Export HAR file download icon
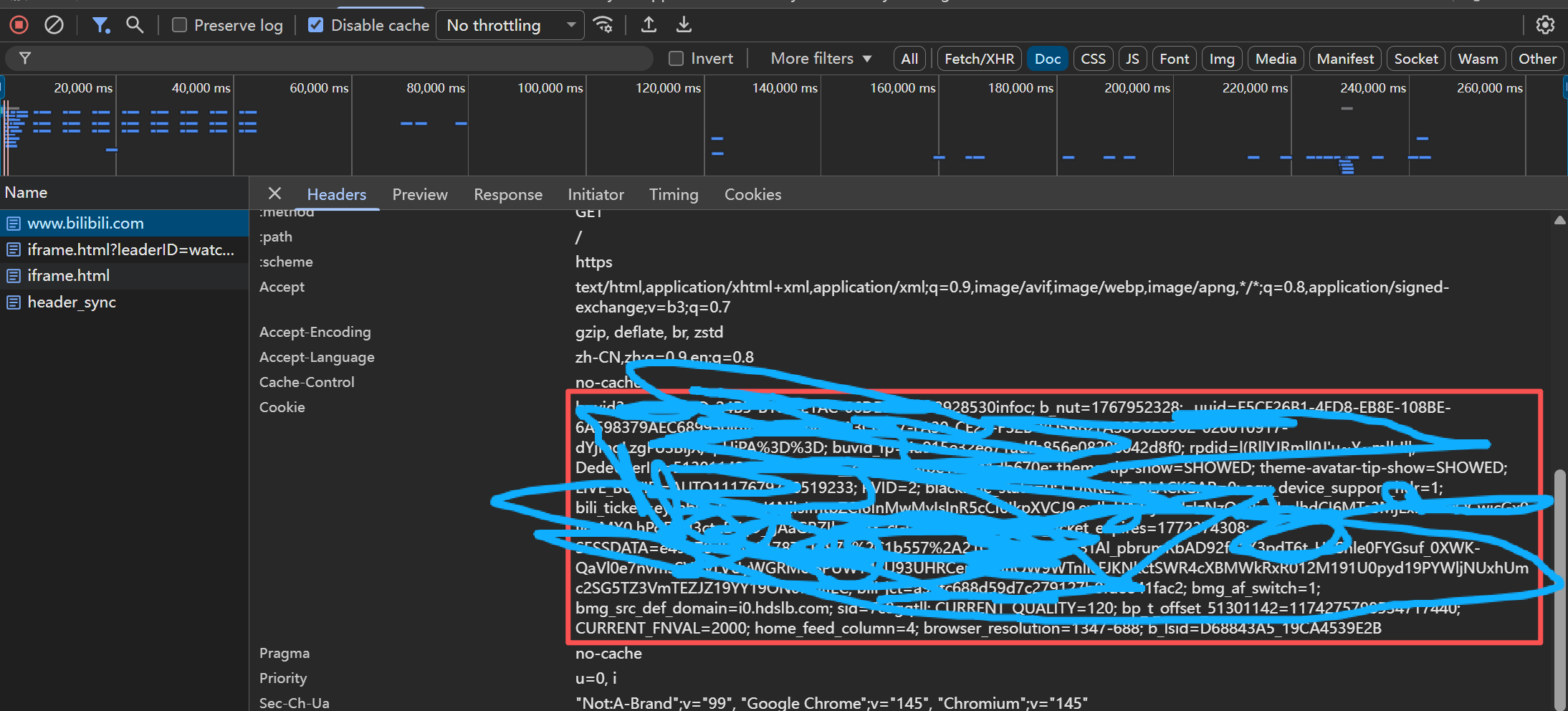This screenshot has height=711, width=1568. pos(684,25)
